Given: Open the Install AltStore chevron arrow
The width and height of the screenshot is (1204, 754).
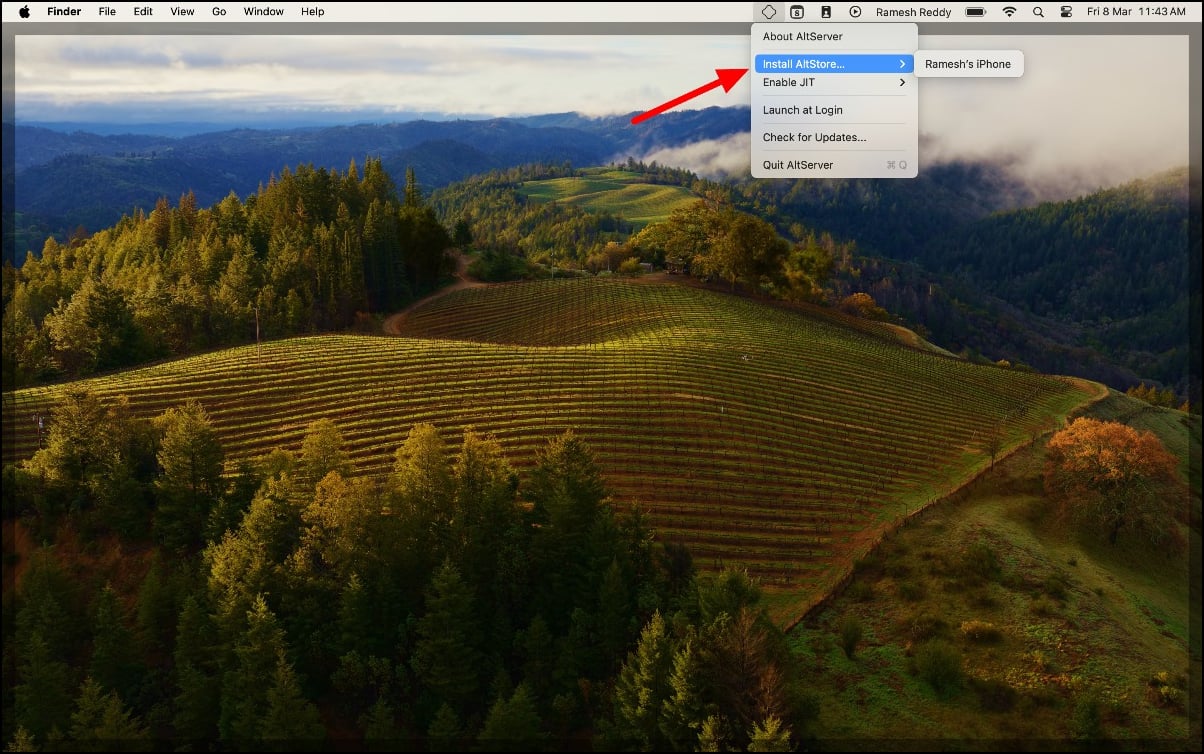Looking at the screenshot, I should [x=901, y=63].
